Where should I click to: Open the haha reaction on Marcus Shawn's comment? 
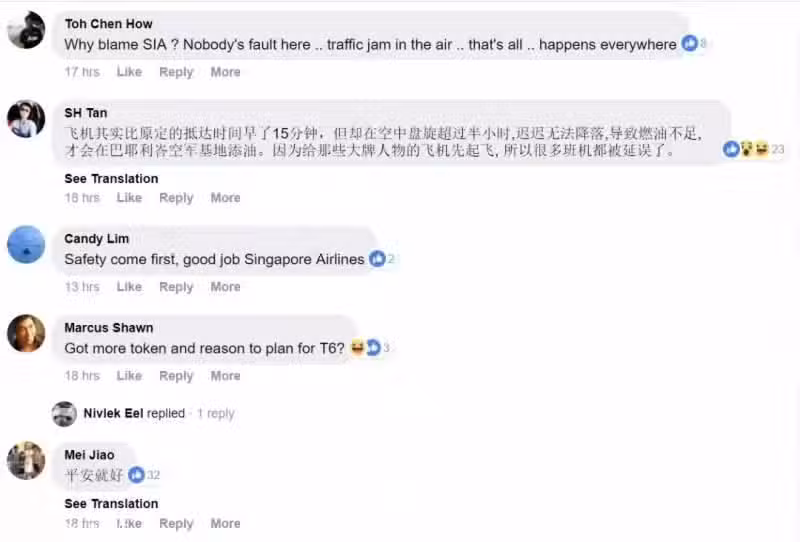tap(358, 348)
